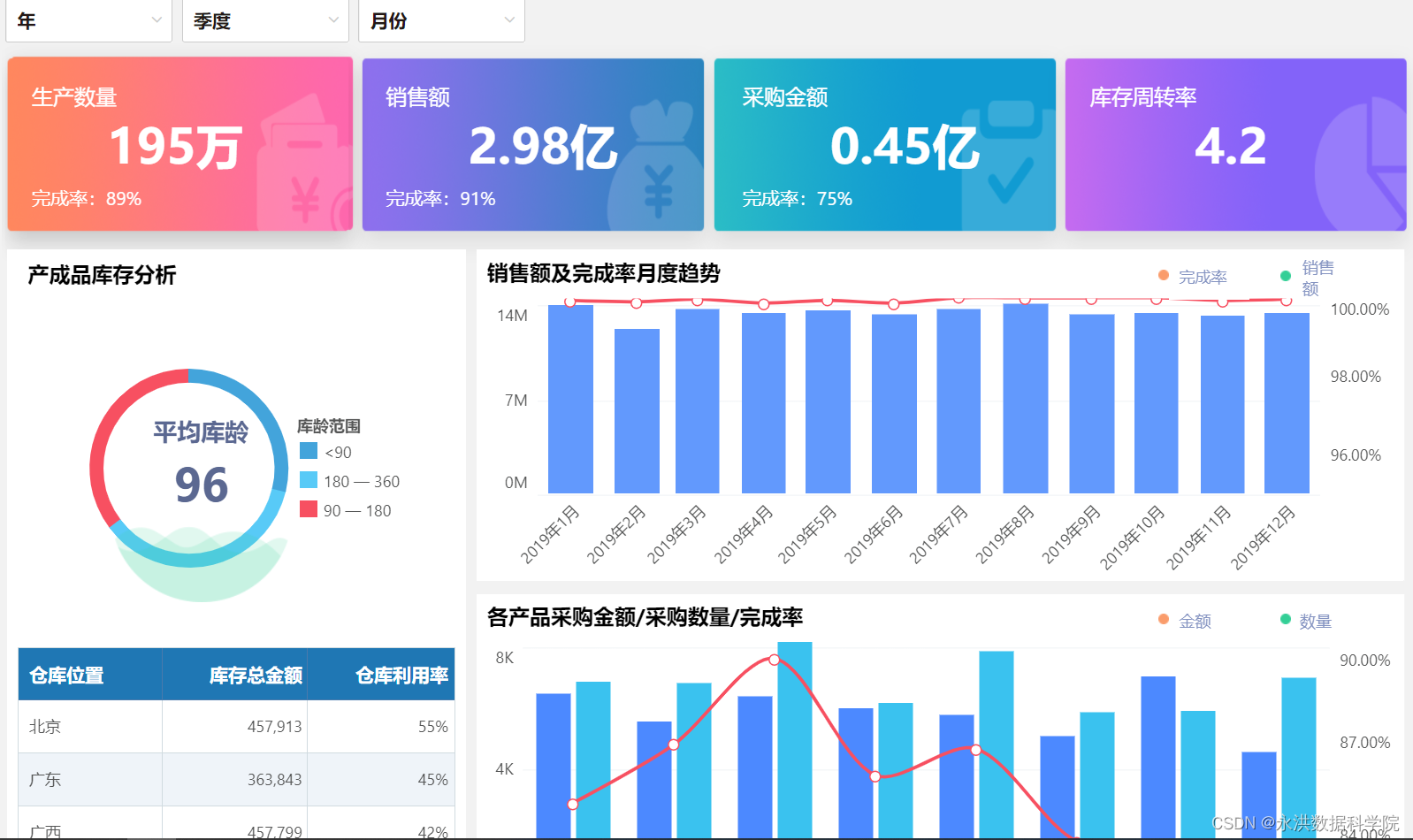1413x840 pixels.
Task: Toggle 完成率 legend in monthly trend chart
Action: 1193,277
